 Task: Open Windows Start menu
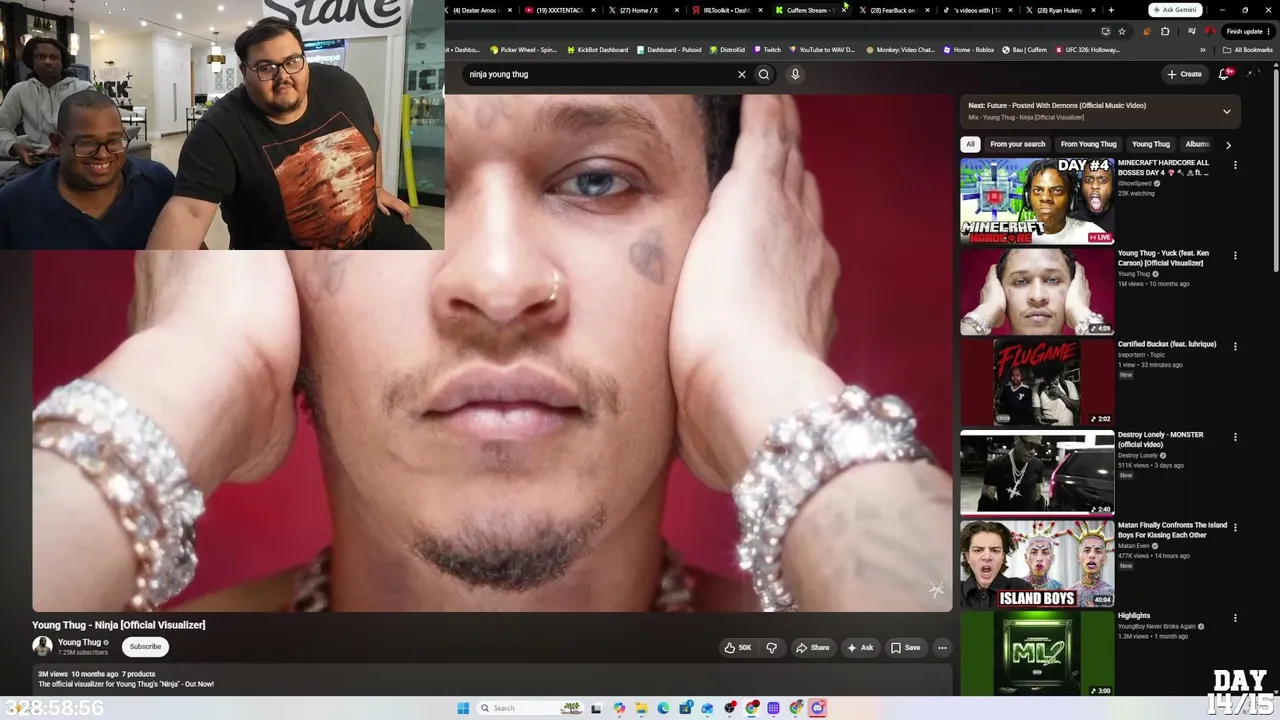tap(463, 708)
